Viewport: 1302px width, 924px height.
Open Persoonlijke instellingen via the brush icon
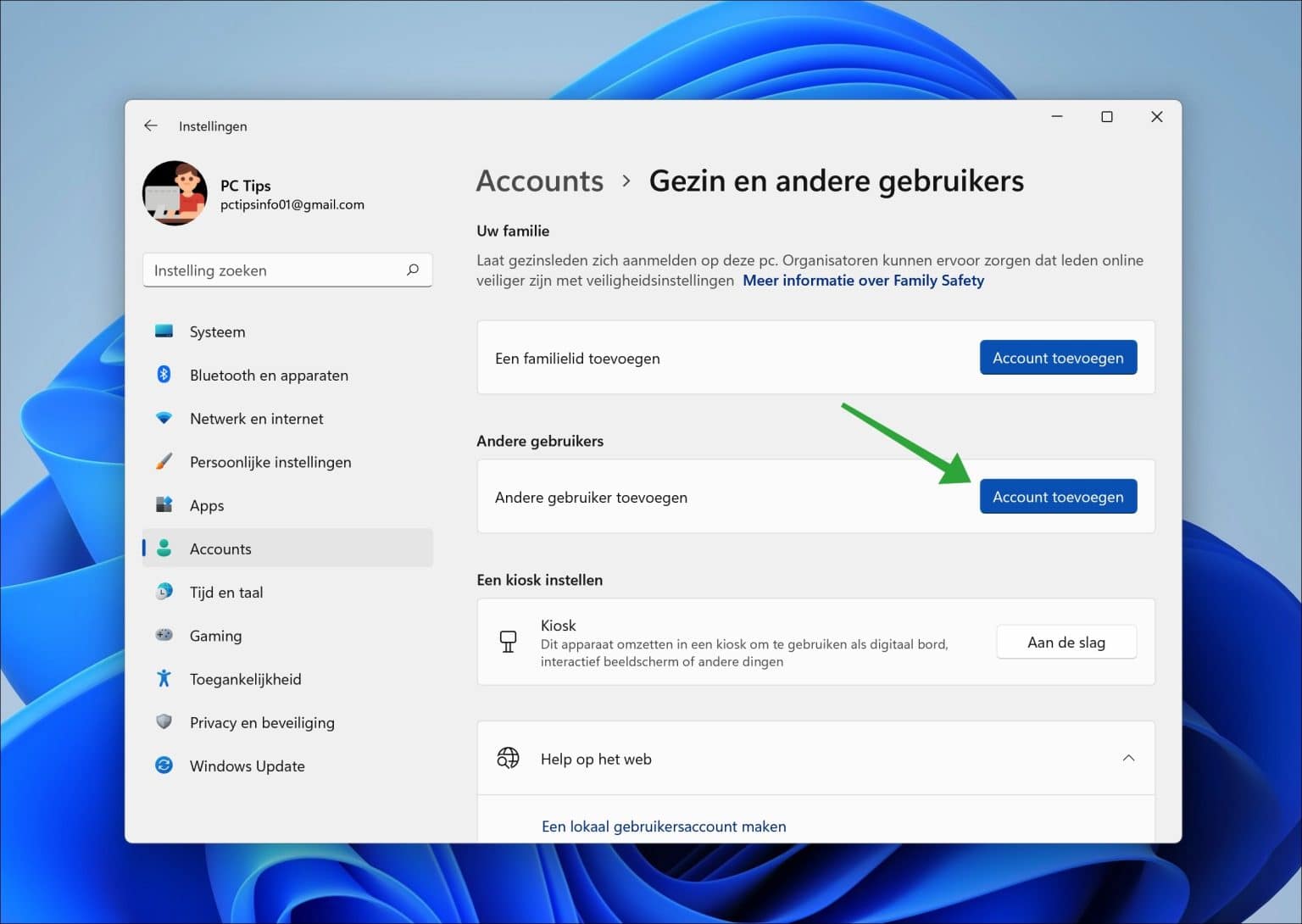click(x=164, y=461)
